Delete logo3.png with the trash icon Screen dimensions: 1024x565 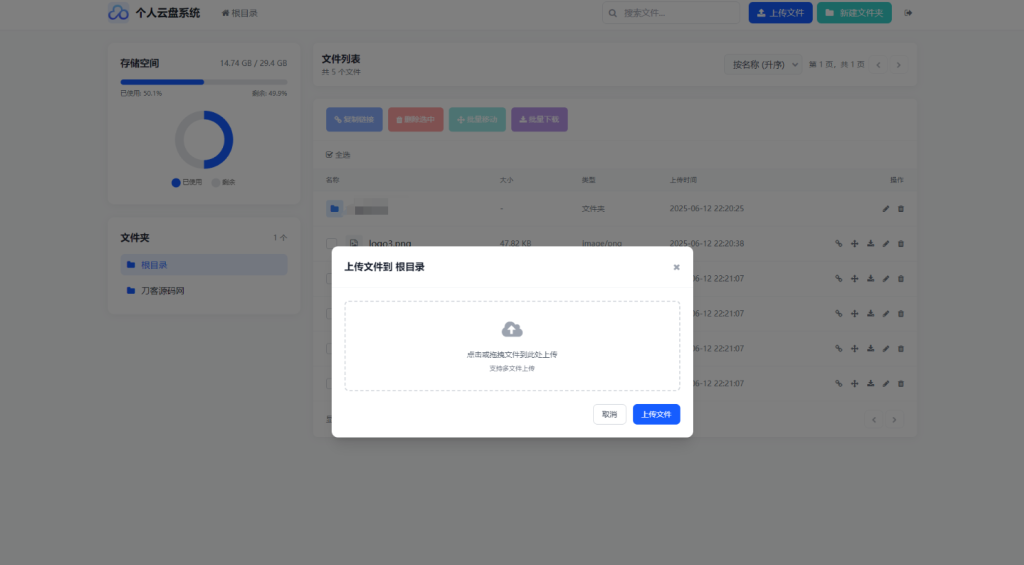point(901,244)
